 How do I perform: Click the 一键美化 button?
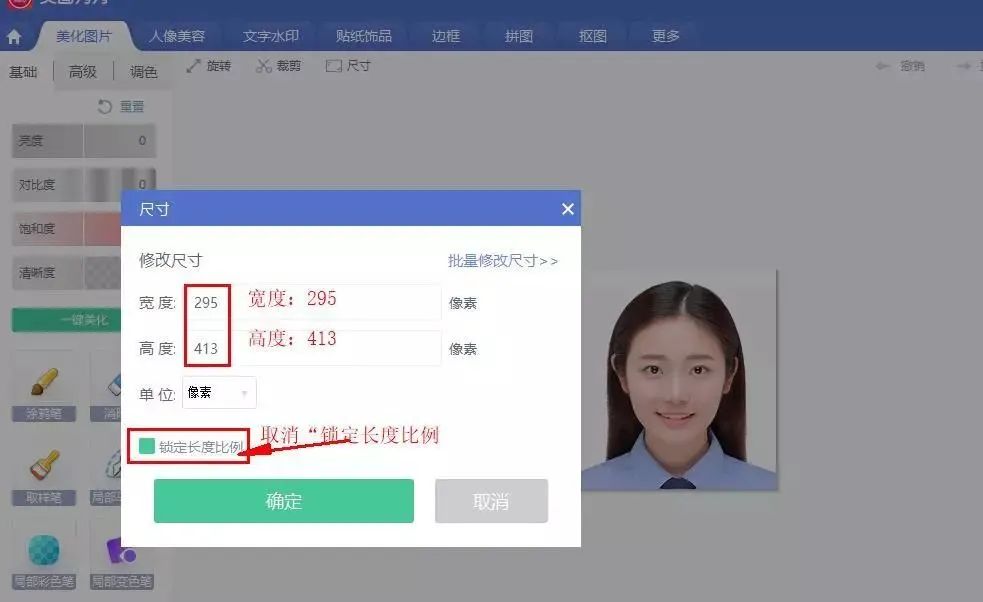[x=66, y=320]
